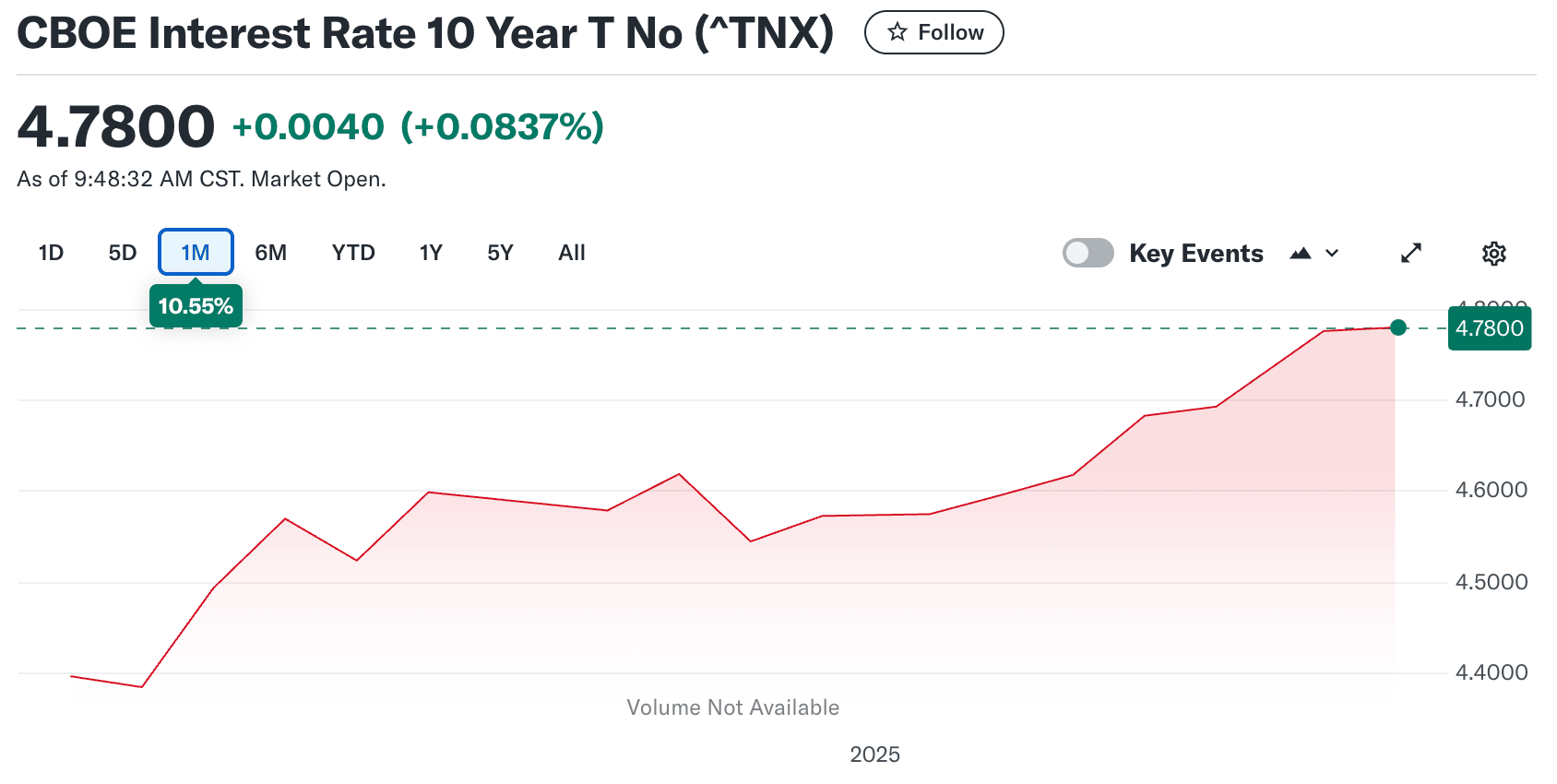
Task: Click the CBOE Interest Rate title heading
Action: pyautogui.click(x=425, y=34)
